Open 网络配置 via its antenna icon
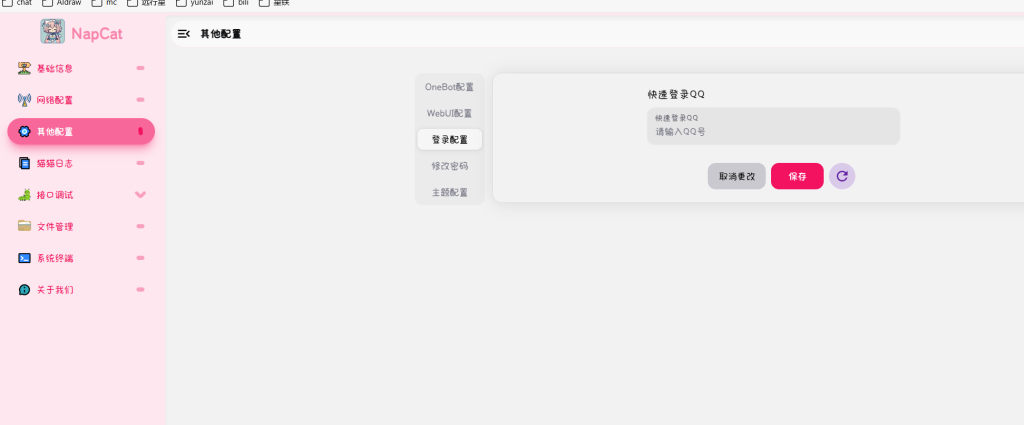Image resolution: width=1024 pixels, height=425 pixels. 25,100
